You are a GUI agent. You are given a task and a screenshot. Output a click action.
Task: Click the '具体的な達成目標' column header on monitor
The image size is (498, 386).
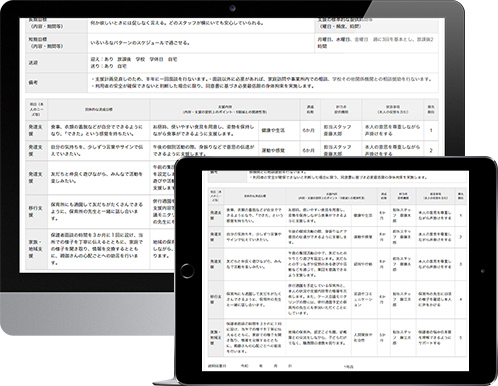tap(99, 109)
